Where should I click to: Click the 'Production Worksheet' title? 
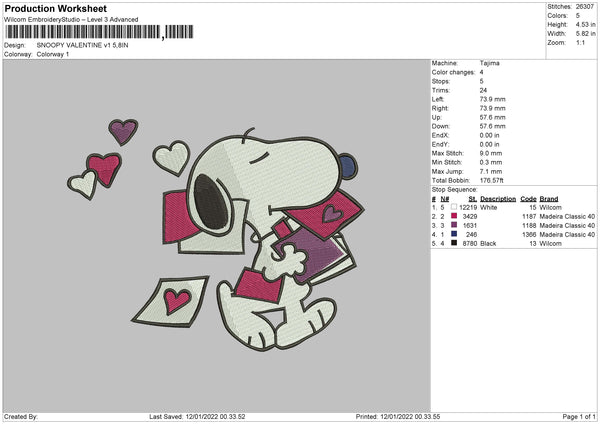click(x=55, y=8)
